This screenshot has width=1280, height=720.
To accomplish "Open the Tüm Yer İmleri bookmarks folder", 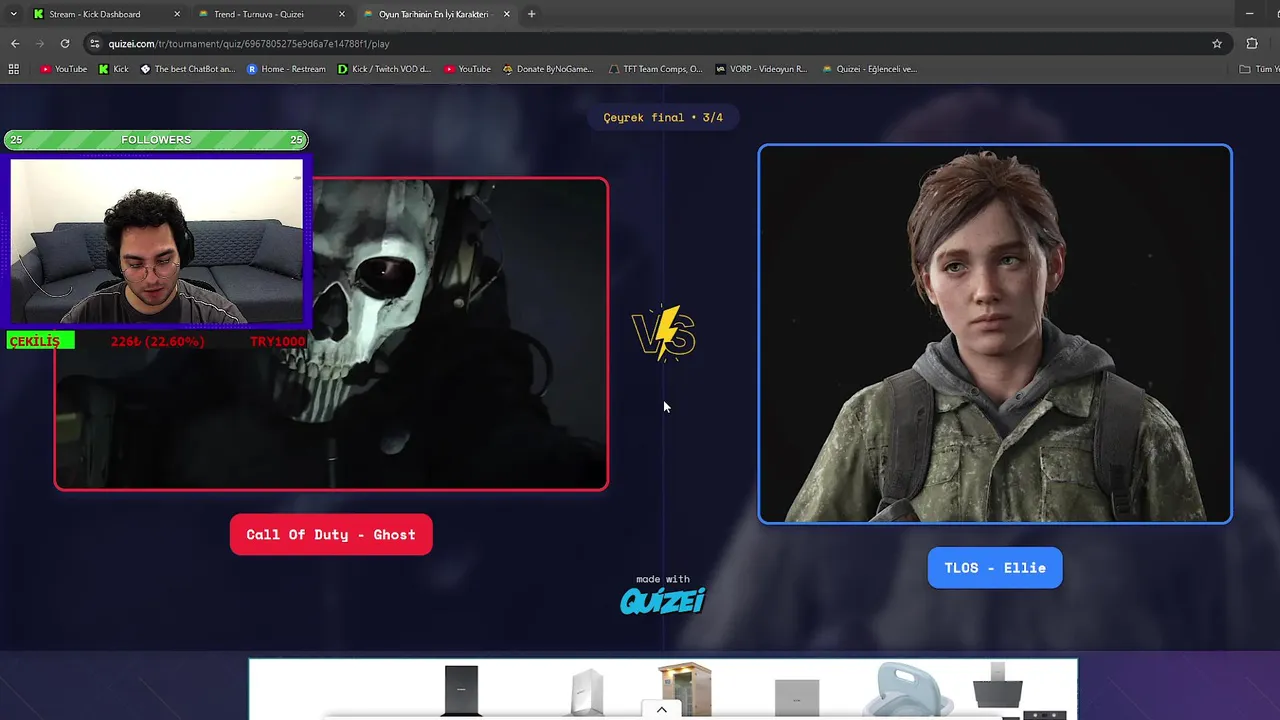I will tap(1258, 69).
